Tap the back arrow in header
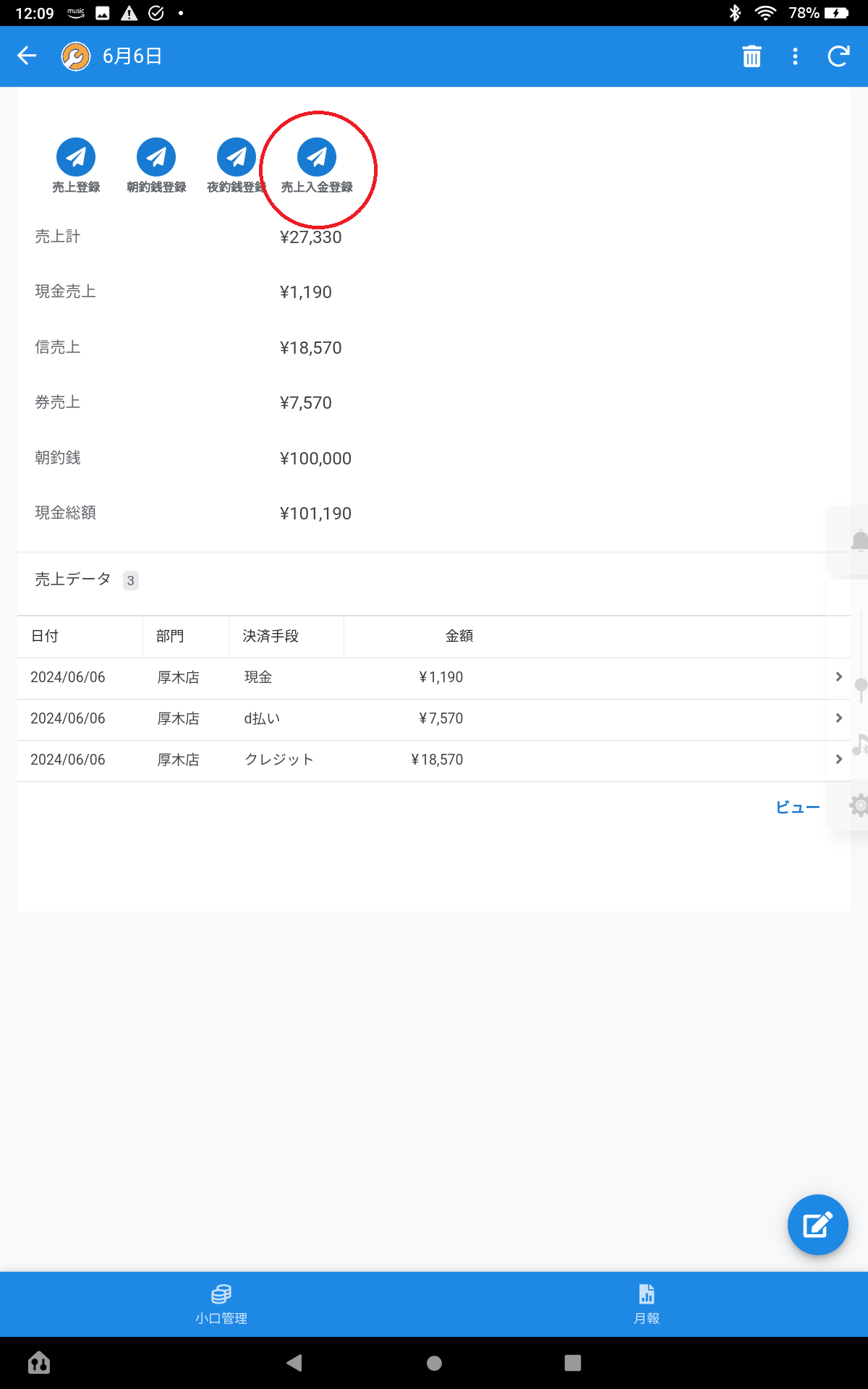 point(27,56)
